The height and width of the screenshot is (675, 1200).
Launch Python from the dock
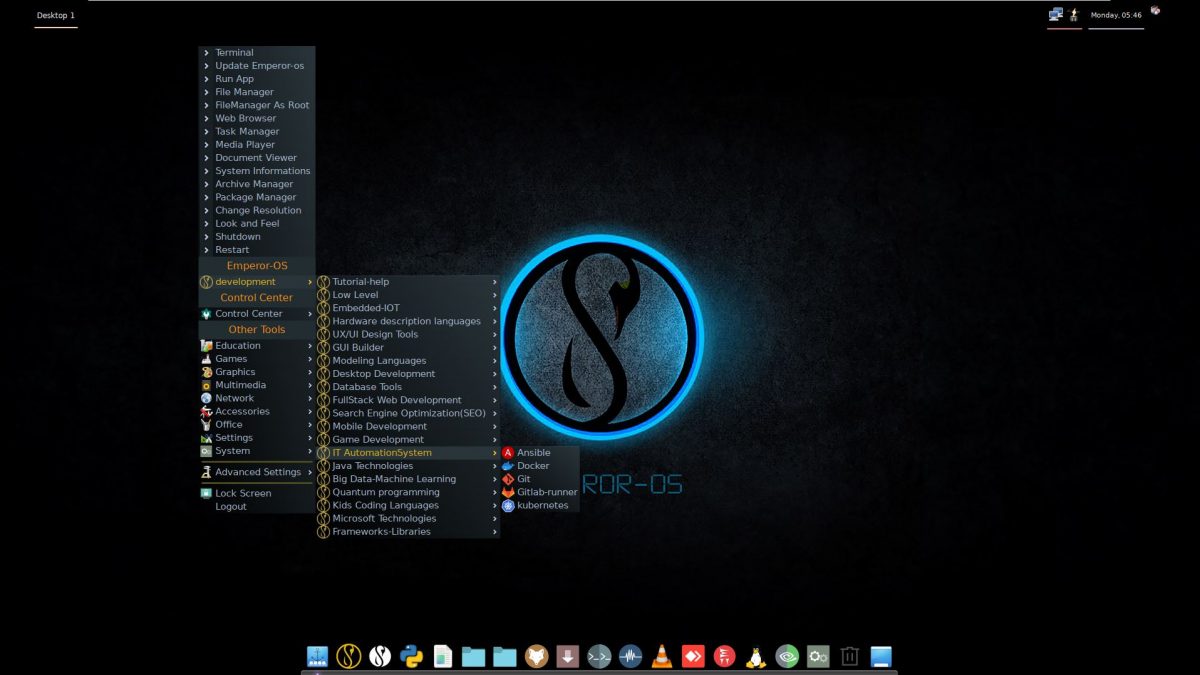click(x=410, y=656)
